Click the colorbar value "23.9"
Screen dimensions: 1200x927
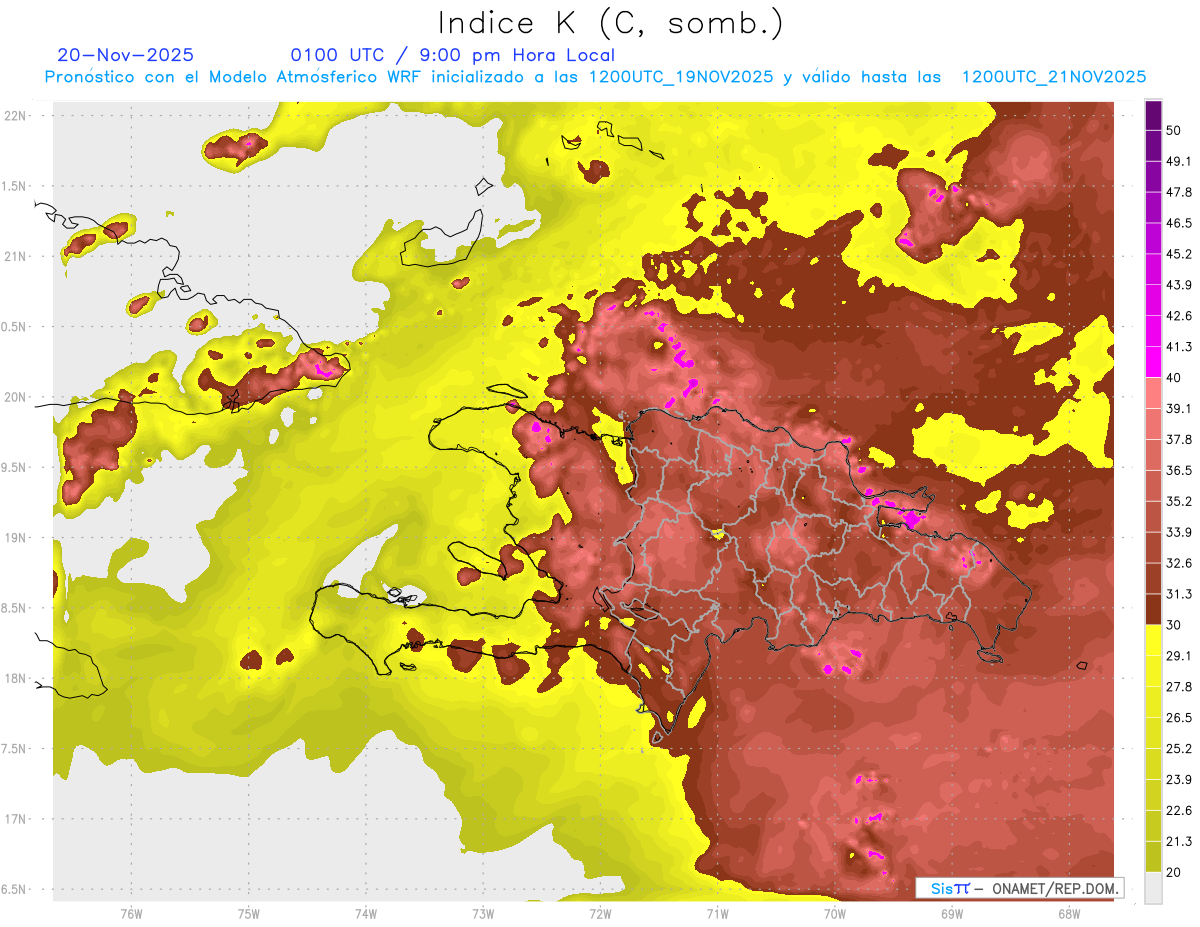[1180, 780]
